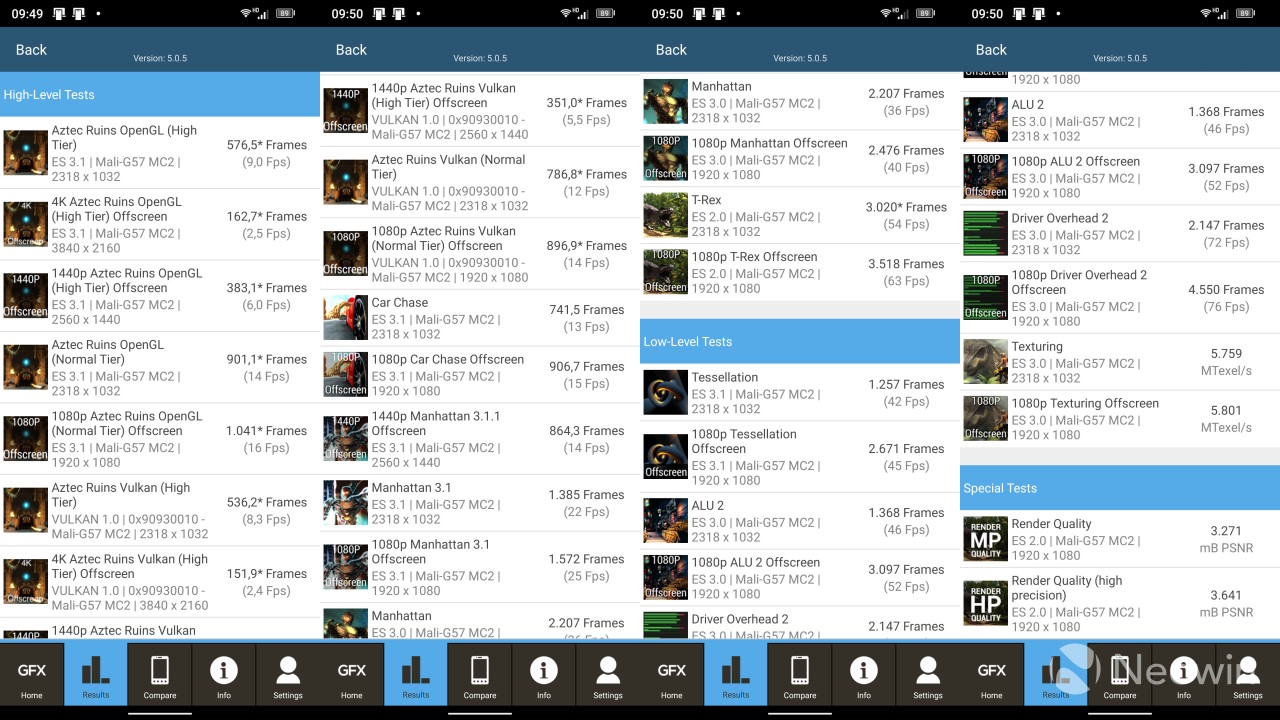Screen dimensions: 1280x720
Task: Select Results tab in first screenshot
Action: coord(96,676)
